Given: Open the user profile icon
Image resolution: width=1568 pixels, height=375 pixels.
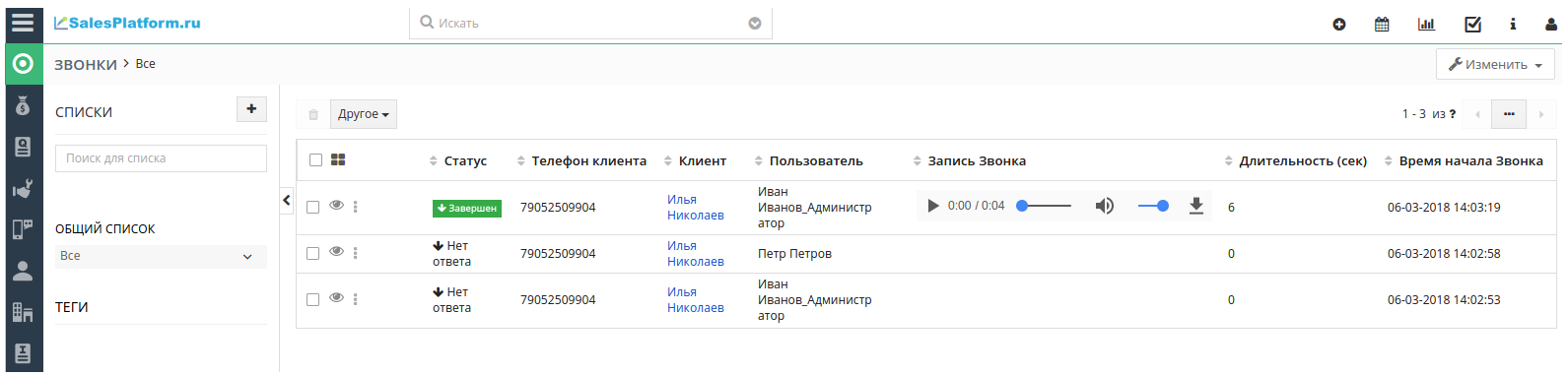Looking at the screenshot, I should click(x=1551, y=24).
